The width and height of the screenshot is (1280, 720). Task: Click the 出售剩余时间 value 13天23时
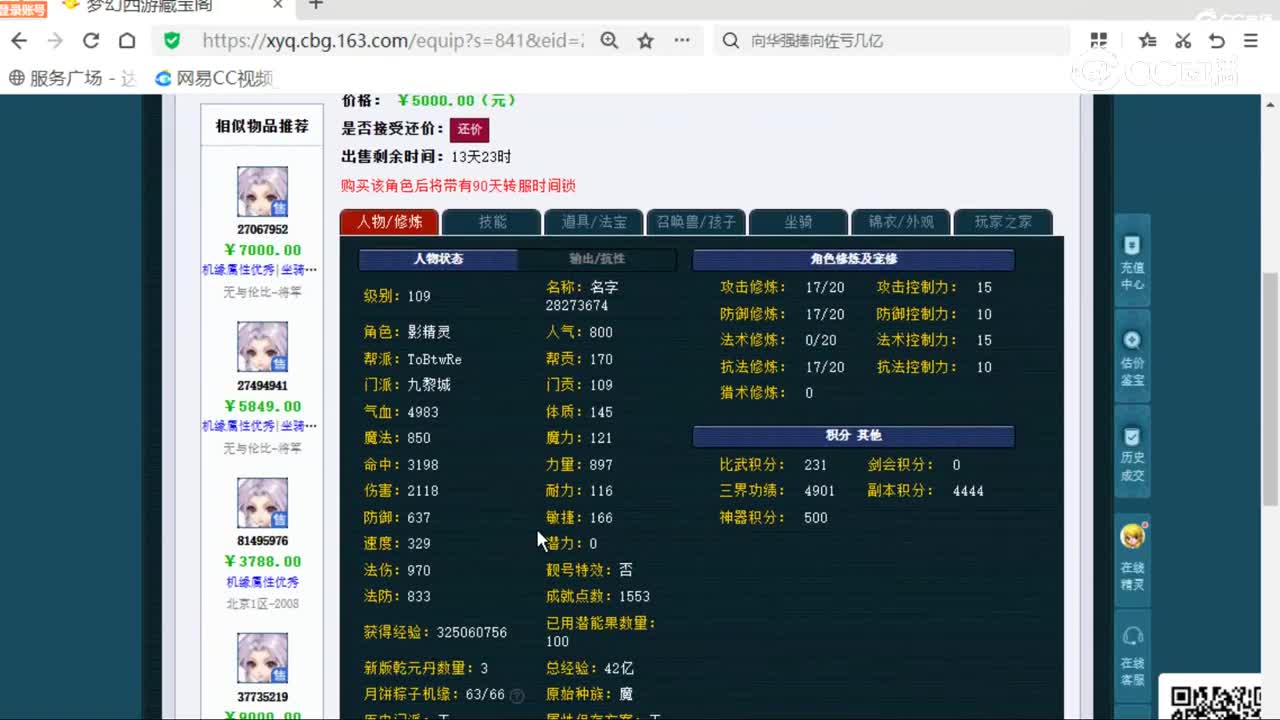[x=481, y=157]
